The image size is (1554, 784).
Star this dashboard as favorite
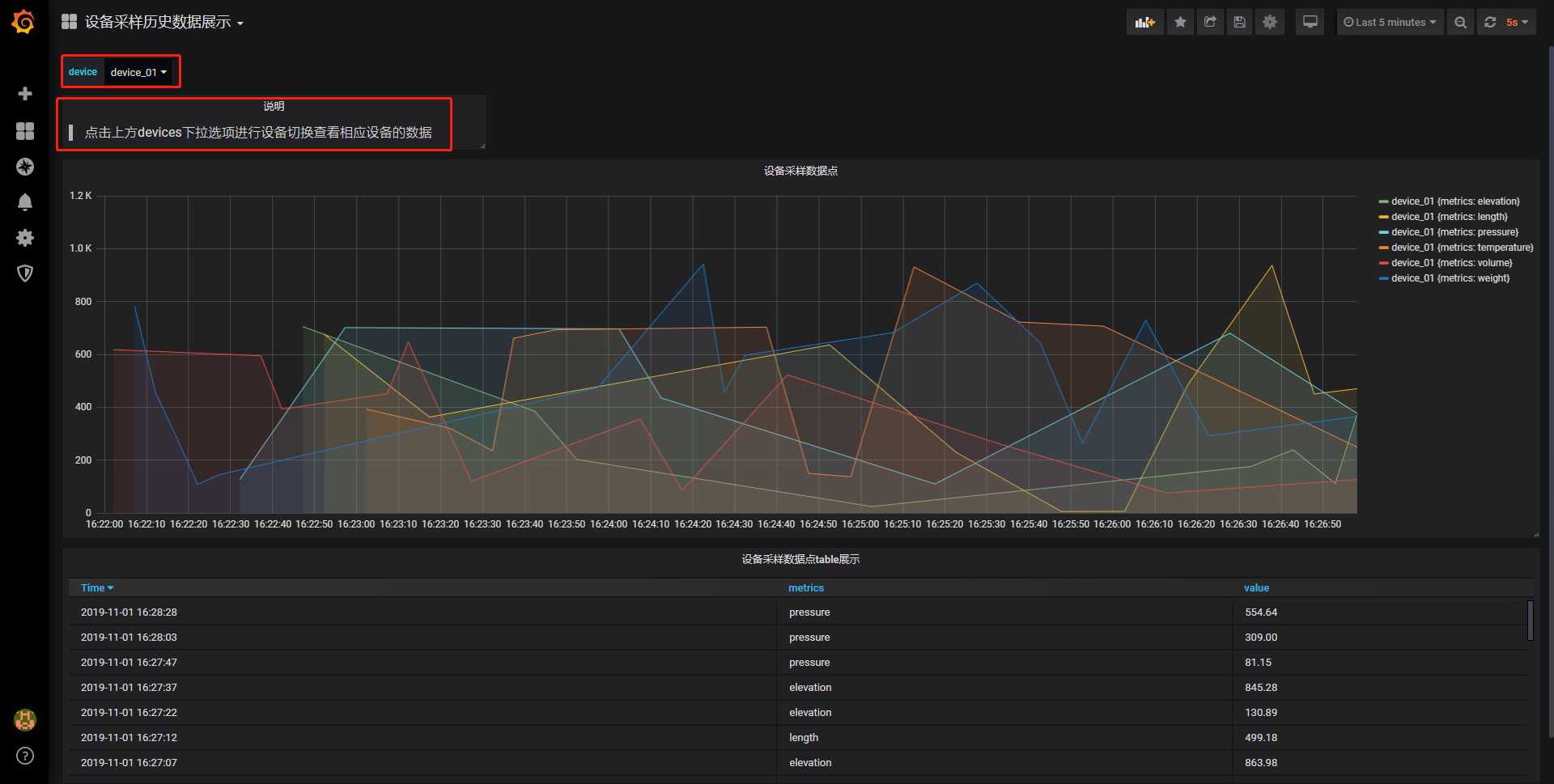[x=1180, y=22]
